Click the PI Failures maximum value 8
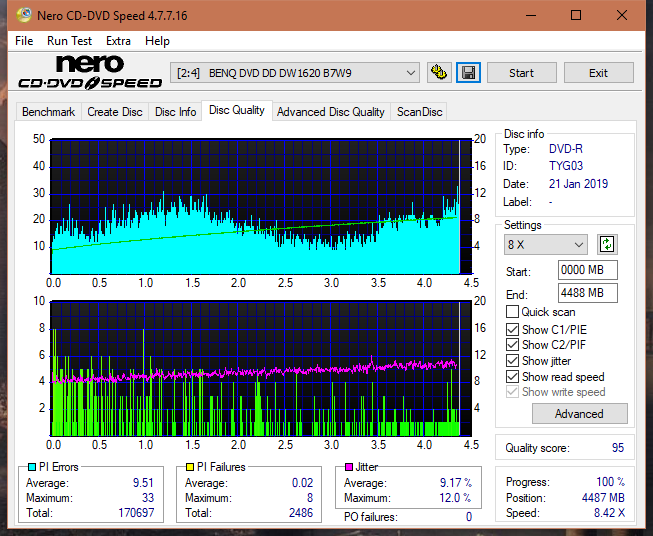The width and height of the screenshot is (653, 536). [x=310, y=497]
